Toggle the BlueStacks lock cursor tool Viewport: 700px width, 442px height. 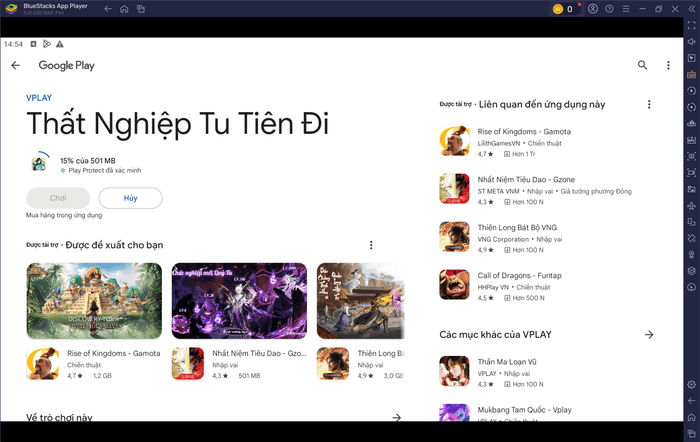[x=692, y=58]
